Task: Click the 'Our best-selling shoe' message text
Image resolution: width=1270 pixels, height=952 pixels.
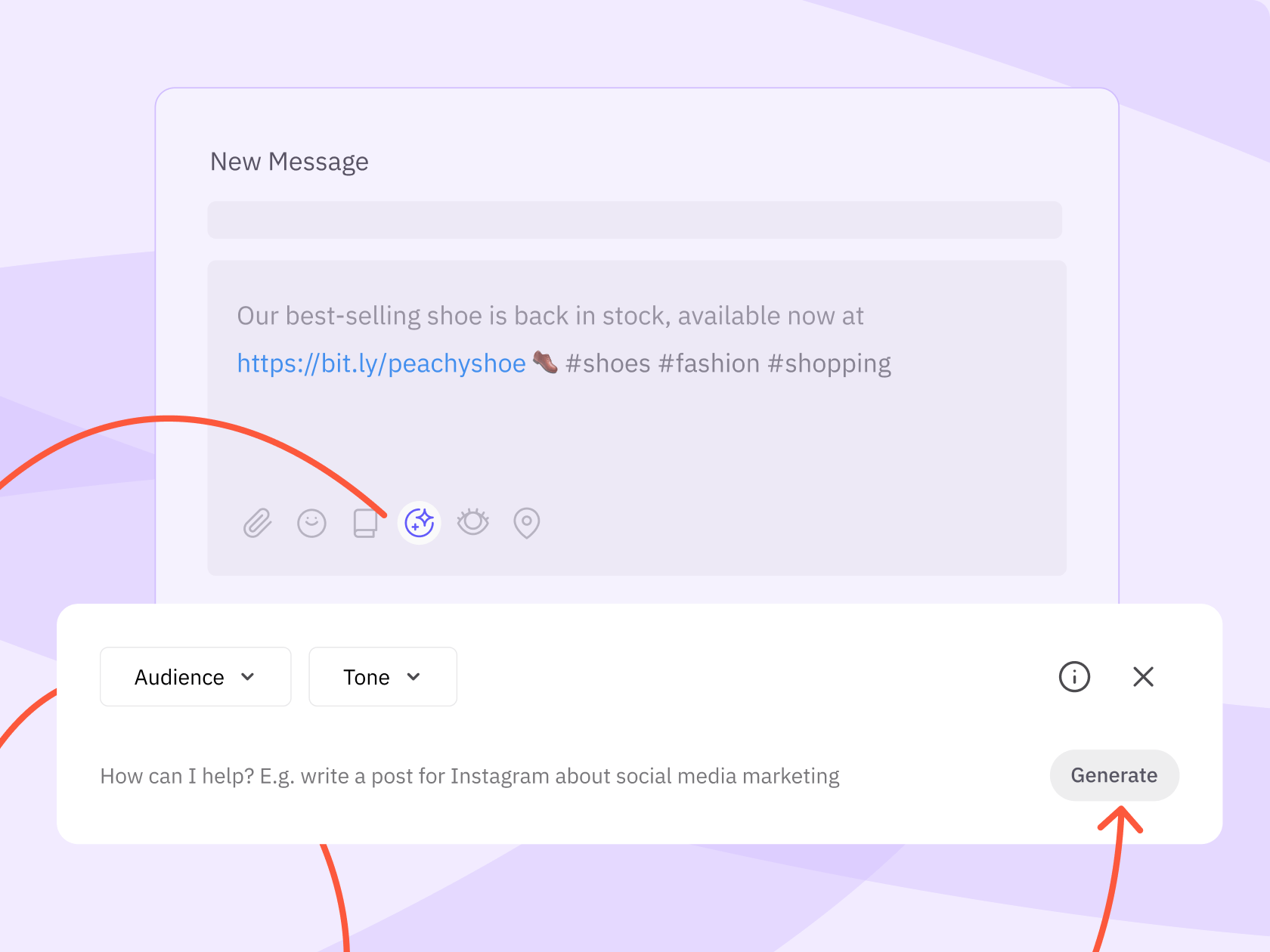Action: pyautogui.click(x=550, y=316)
